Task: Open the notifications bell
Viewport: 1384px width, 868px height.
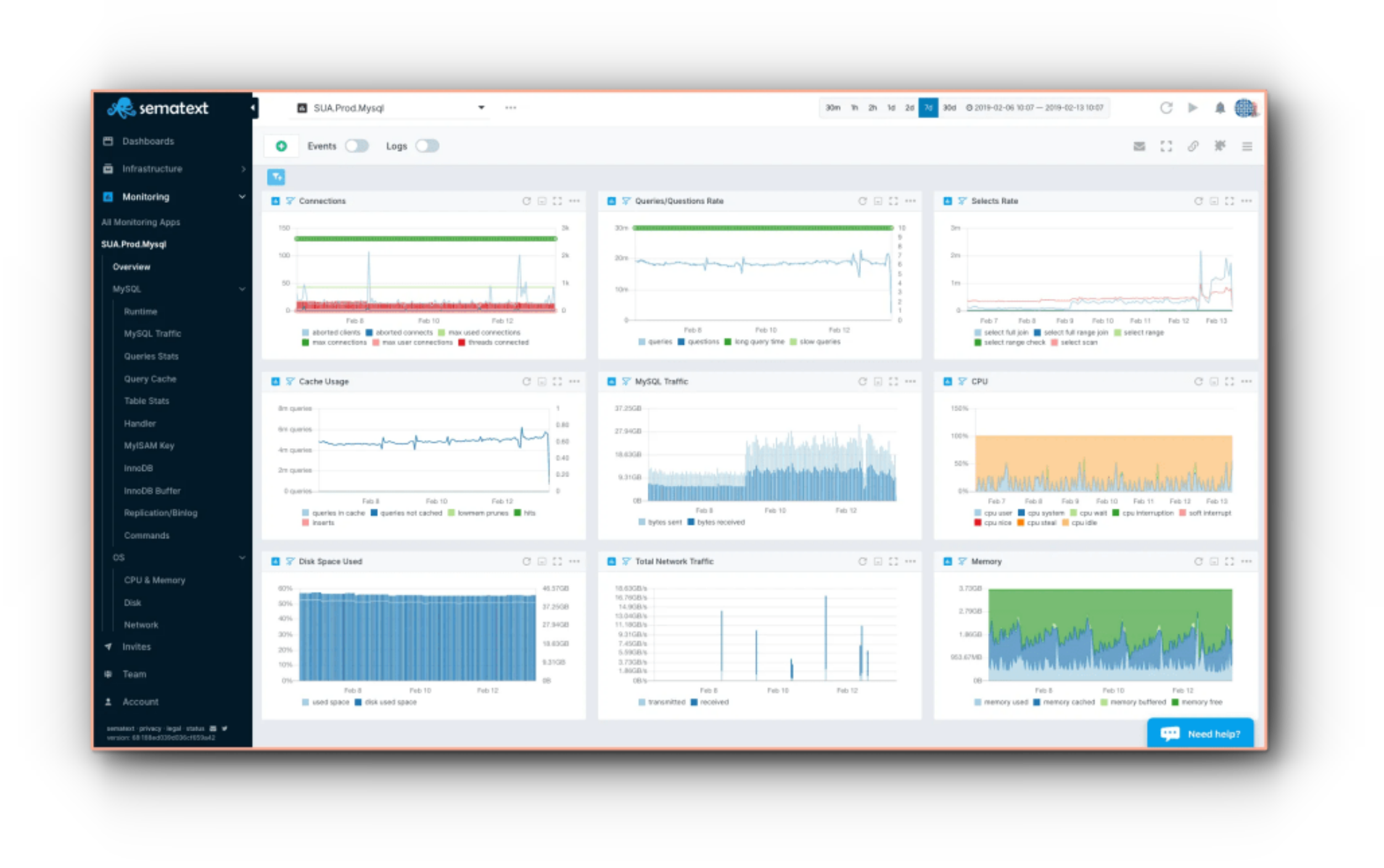Action: click(x=1219, y=108)
